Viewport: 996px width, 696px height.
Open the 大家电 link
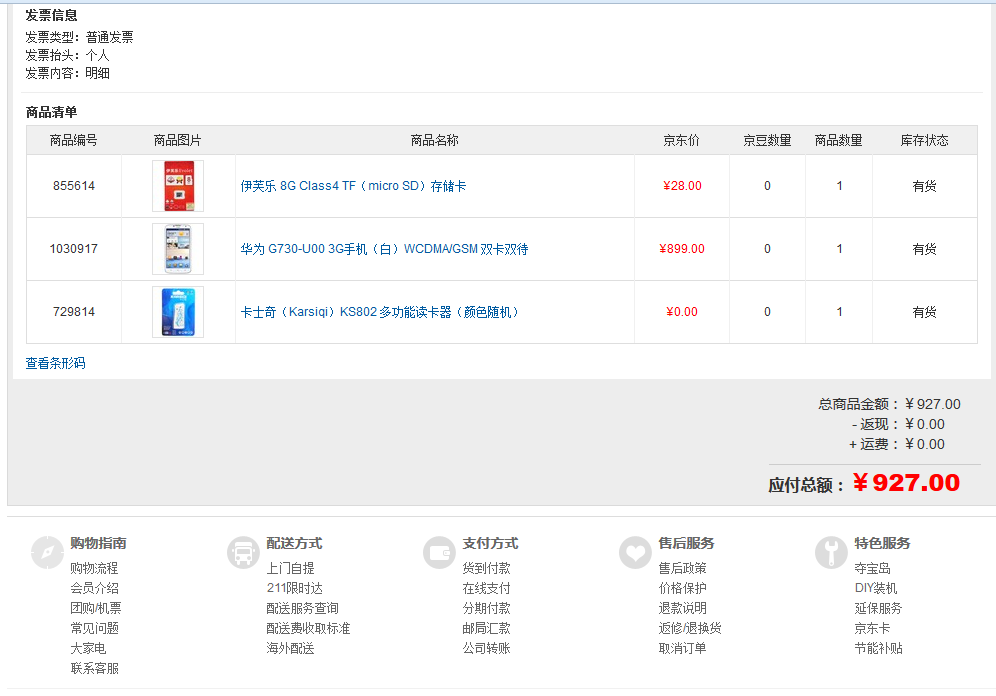(x=88, y=648)
